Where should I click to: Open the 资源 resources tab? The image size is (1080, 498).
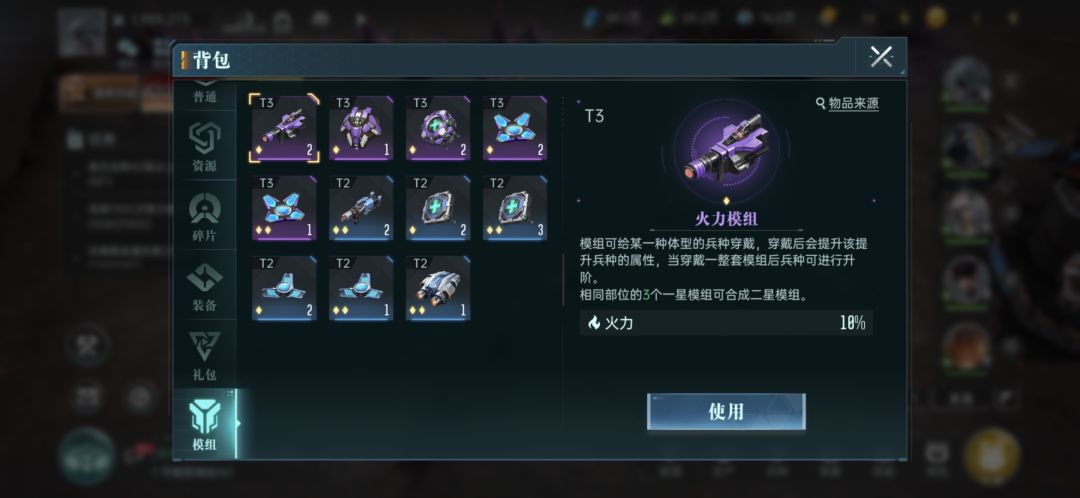205,147
